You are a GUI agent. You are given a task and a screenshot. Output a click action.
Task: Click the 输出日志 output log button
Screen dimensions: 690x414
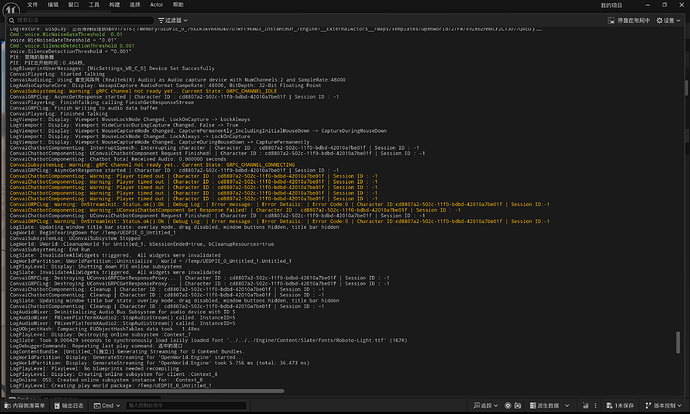coord(69,406)
